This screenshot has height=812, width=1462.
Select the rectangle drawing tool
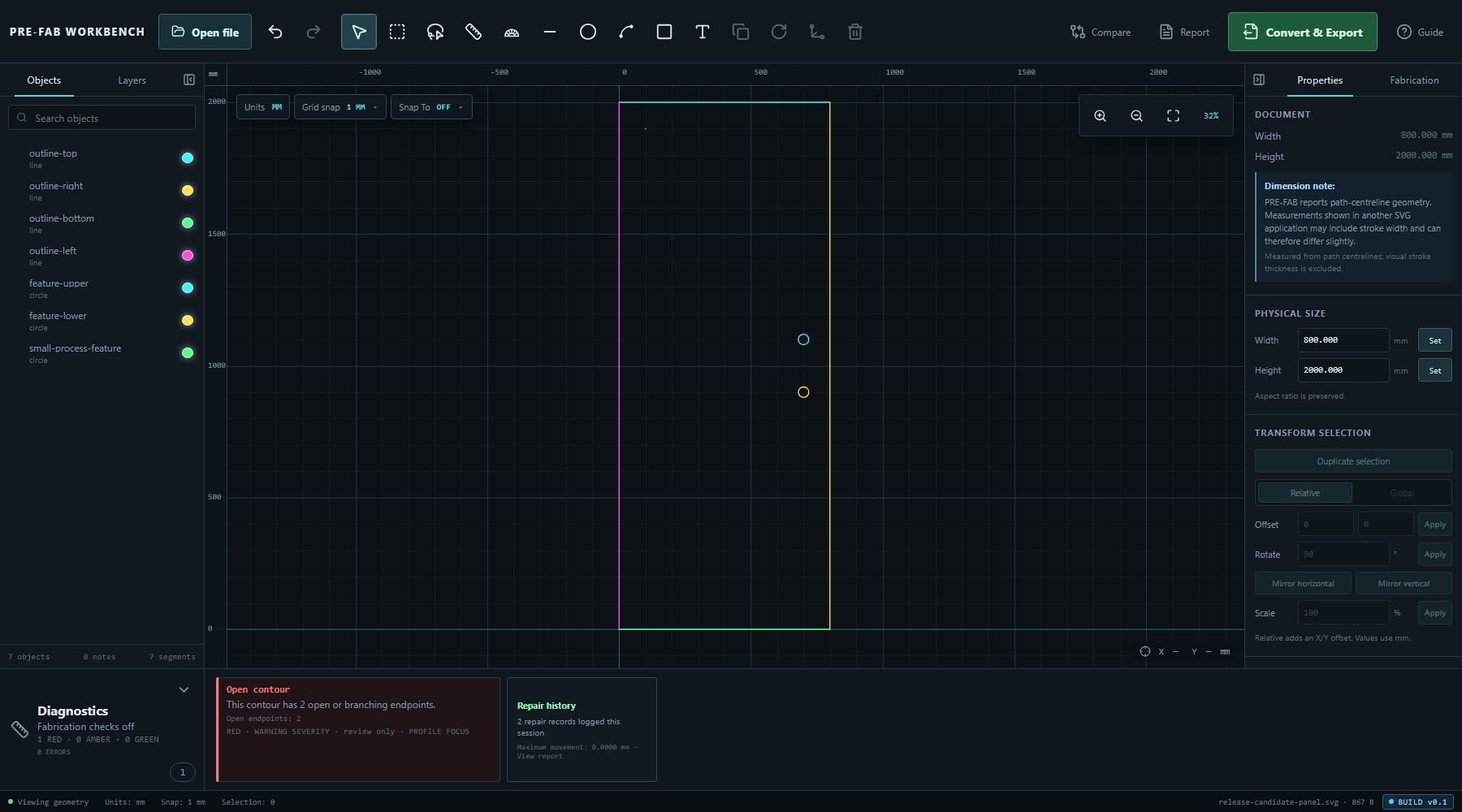[x=664, y=32]
